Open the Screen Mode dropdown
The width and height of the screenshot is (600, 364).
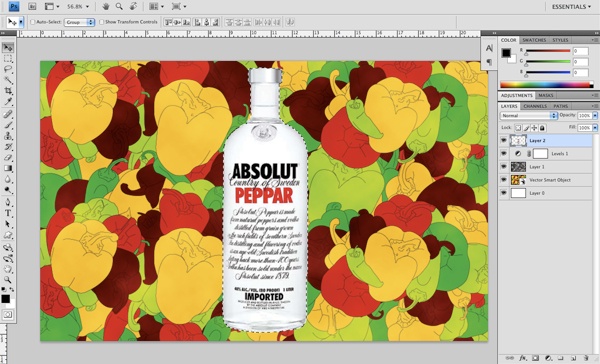point(179,7)
